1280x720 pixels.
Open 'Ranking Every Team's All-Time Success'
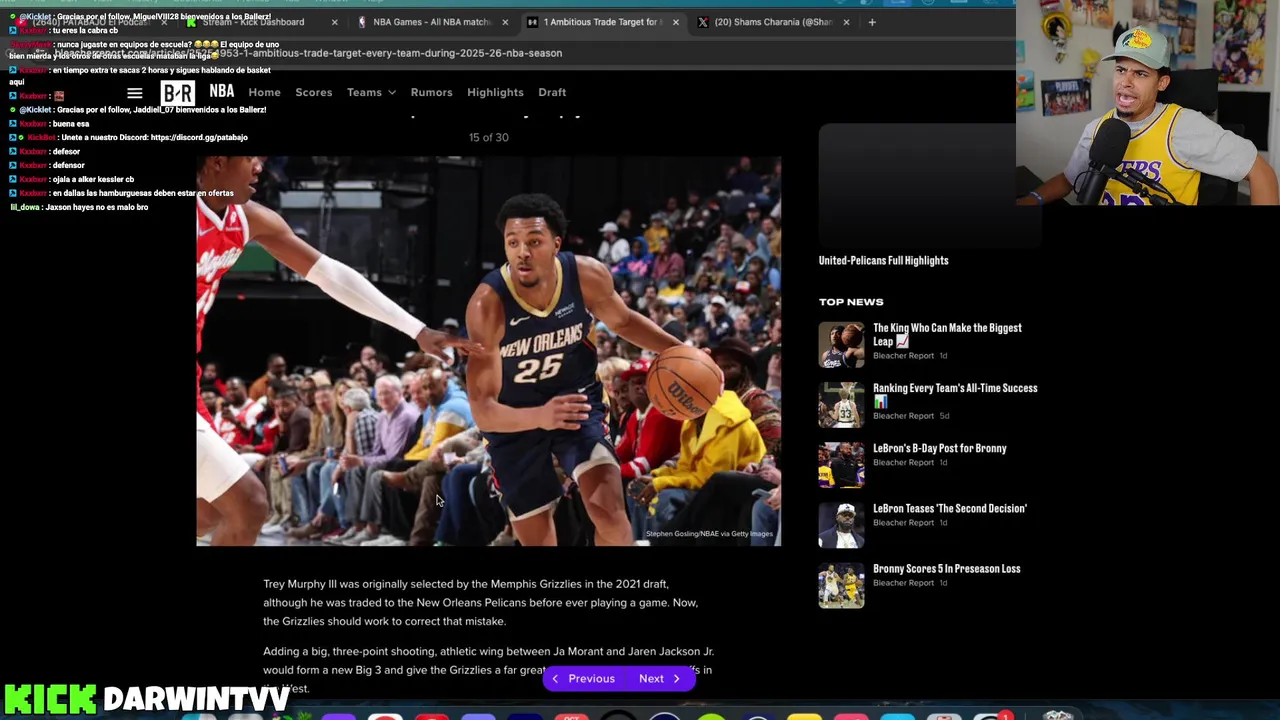tap(955, 394)
